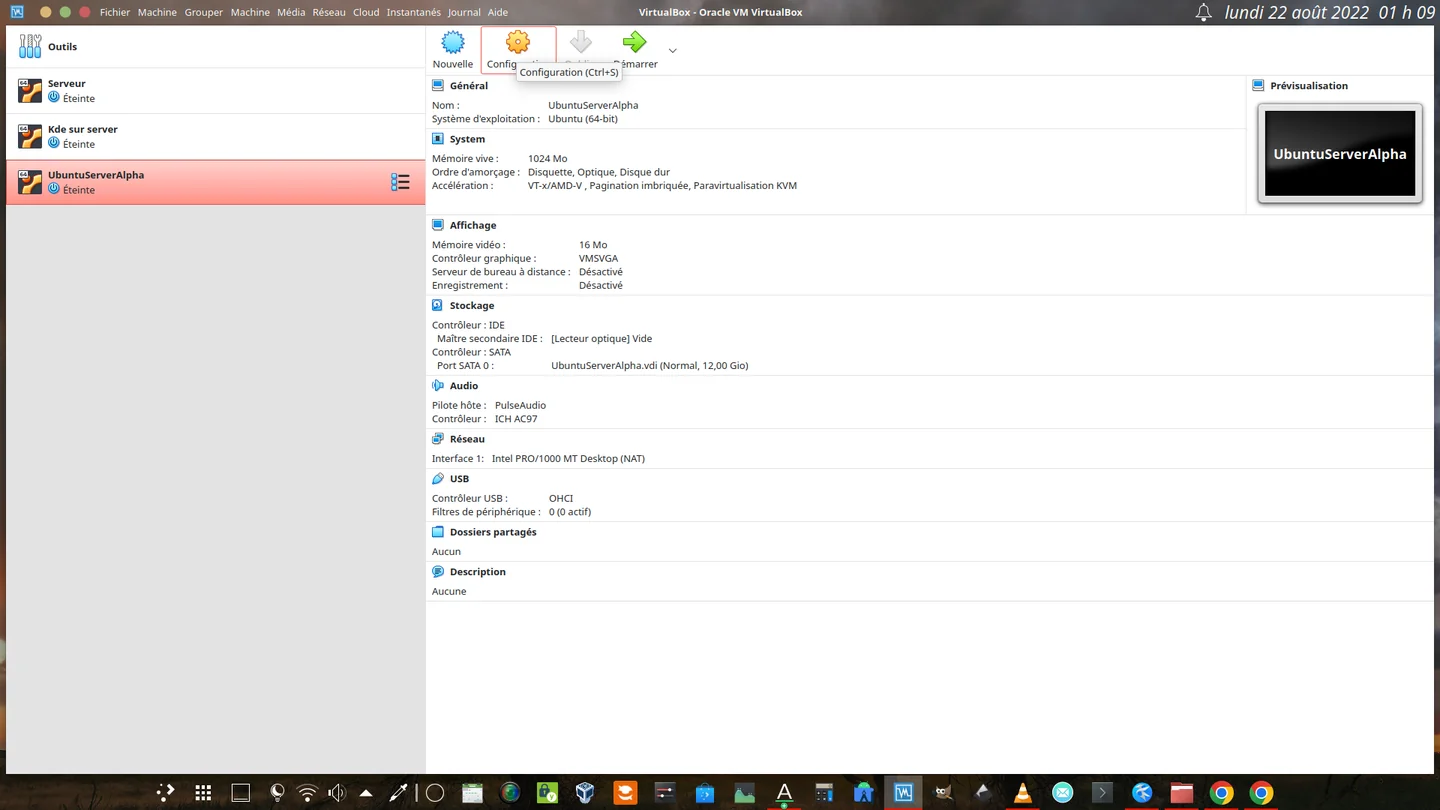1440x810 pixels.
Task: Click 'Intel PRO/1000 MT Desktop (NAT)' network value
Action: pyautogui.click(x=568, y=459)
